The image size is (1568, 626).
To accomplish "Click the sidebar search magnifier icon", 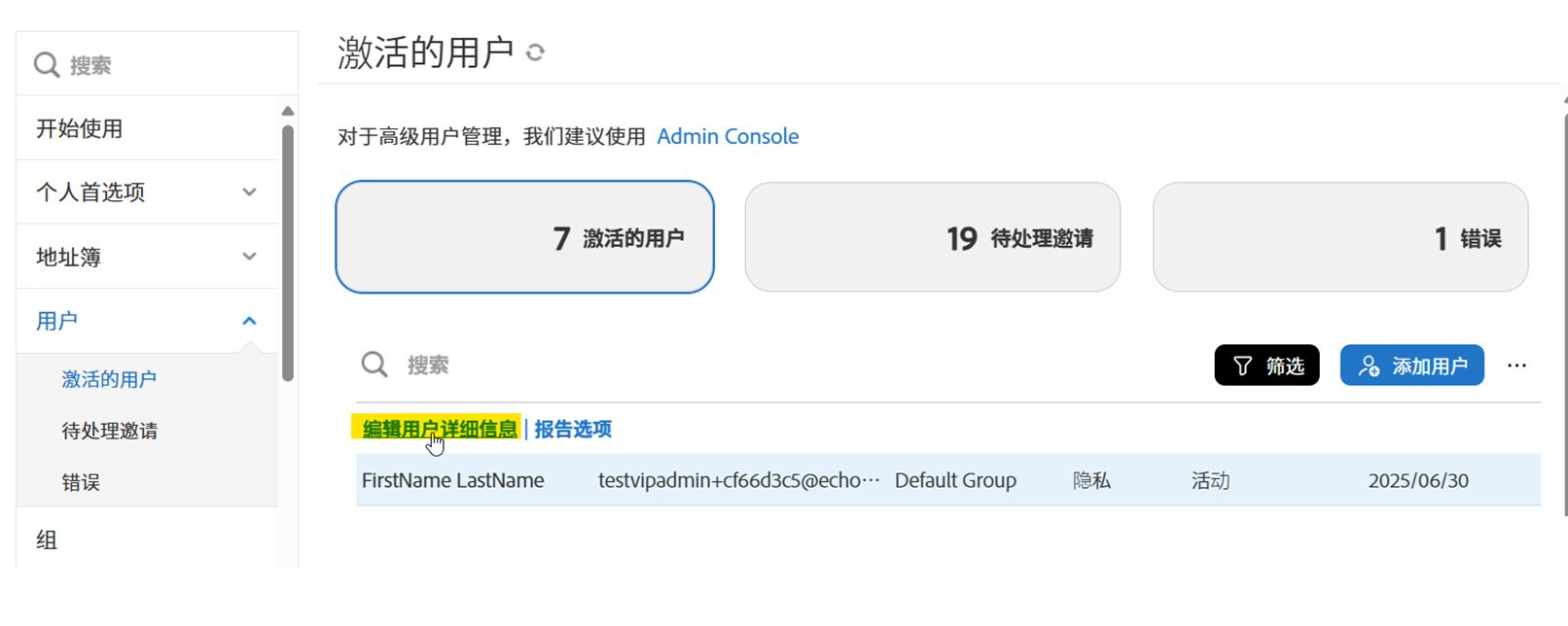I will tap(46, 65).
